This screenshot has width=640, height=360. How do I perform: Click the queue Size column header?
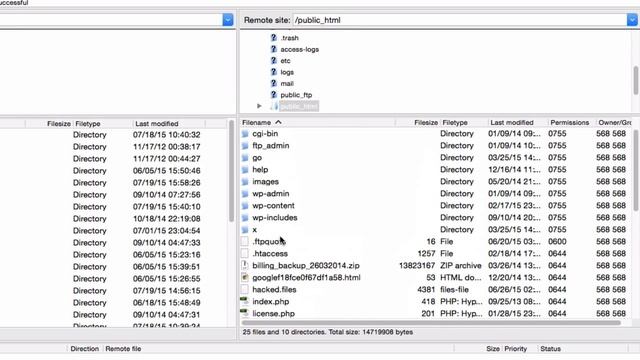point(493,349)
